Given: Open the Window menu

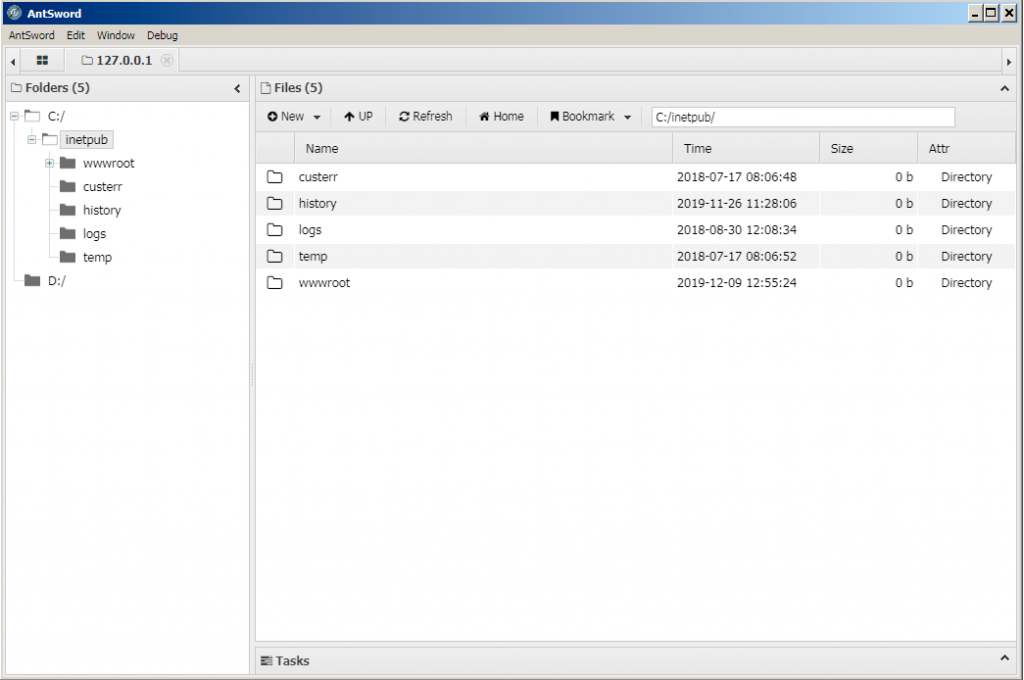Looking at the screenshot, I should click(116, 35).
